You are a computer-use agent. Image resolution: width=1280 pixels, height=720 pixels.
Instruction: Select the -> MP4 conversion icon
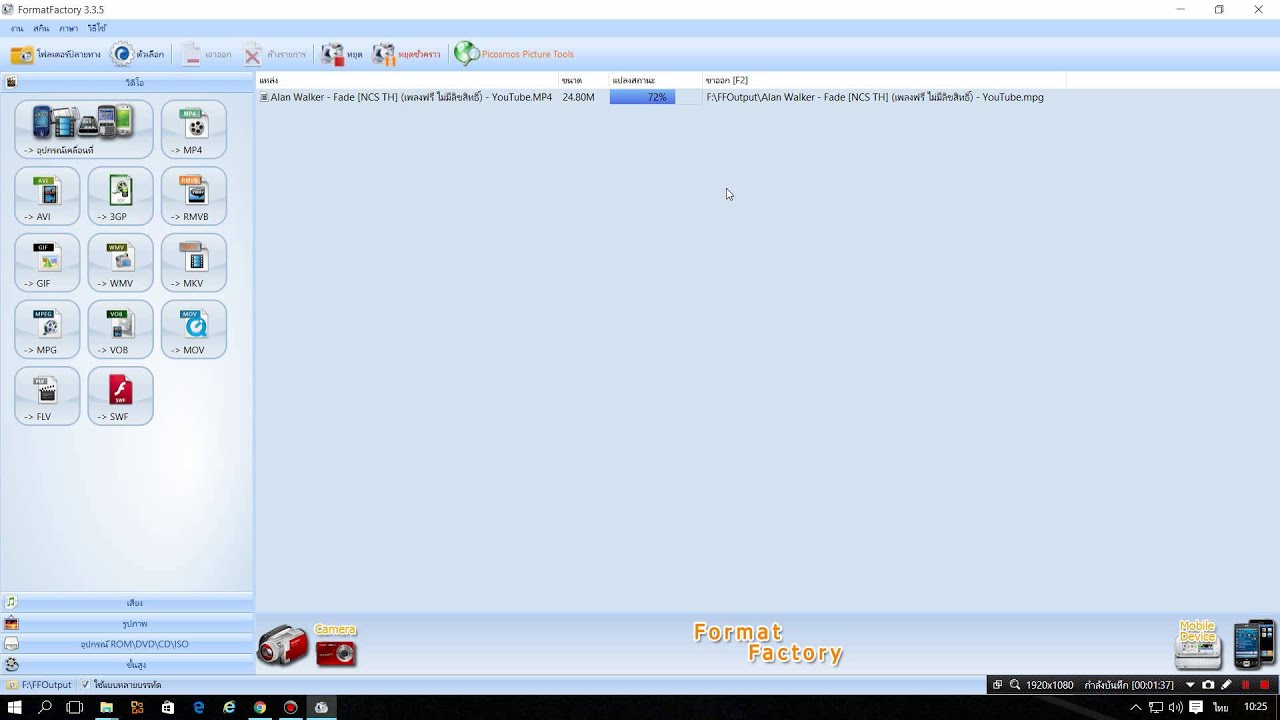point(194,129)
